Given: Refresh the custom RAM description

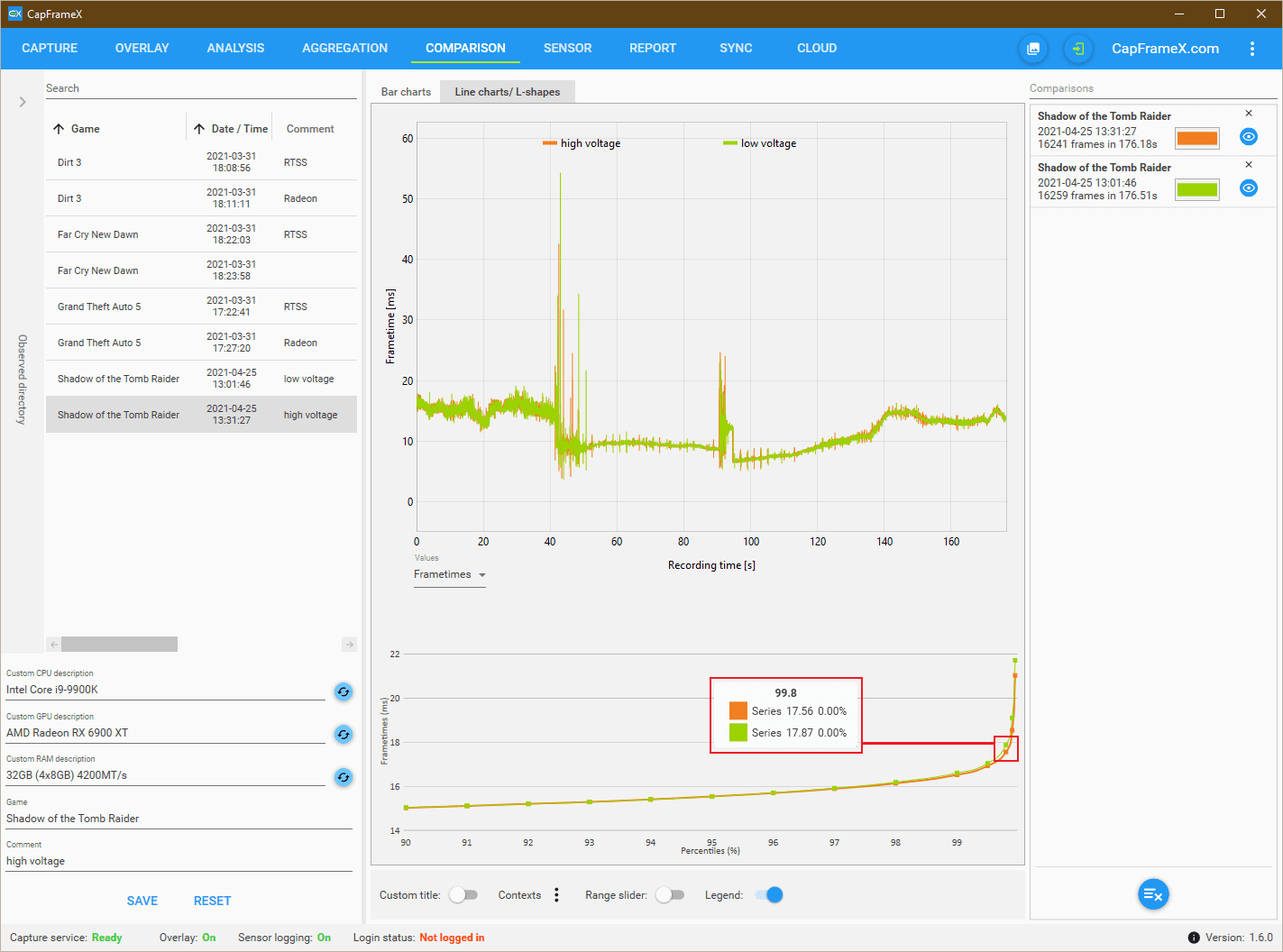Looking at the screenshot, I should click(x=344, y=777).
